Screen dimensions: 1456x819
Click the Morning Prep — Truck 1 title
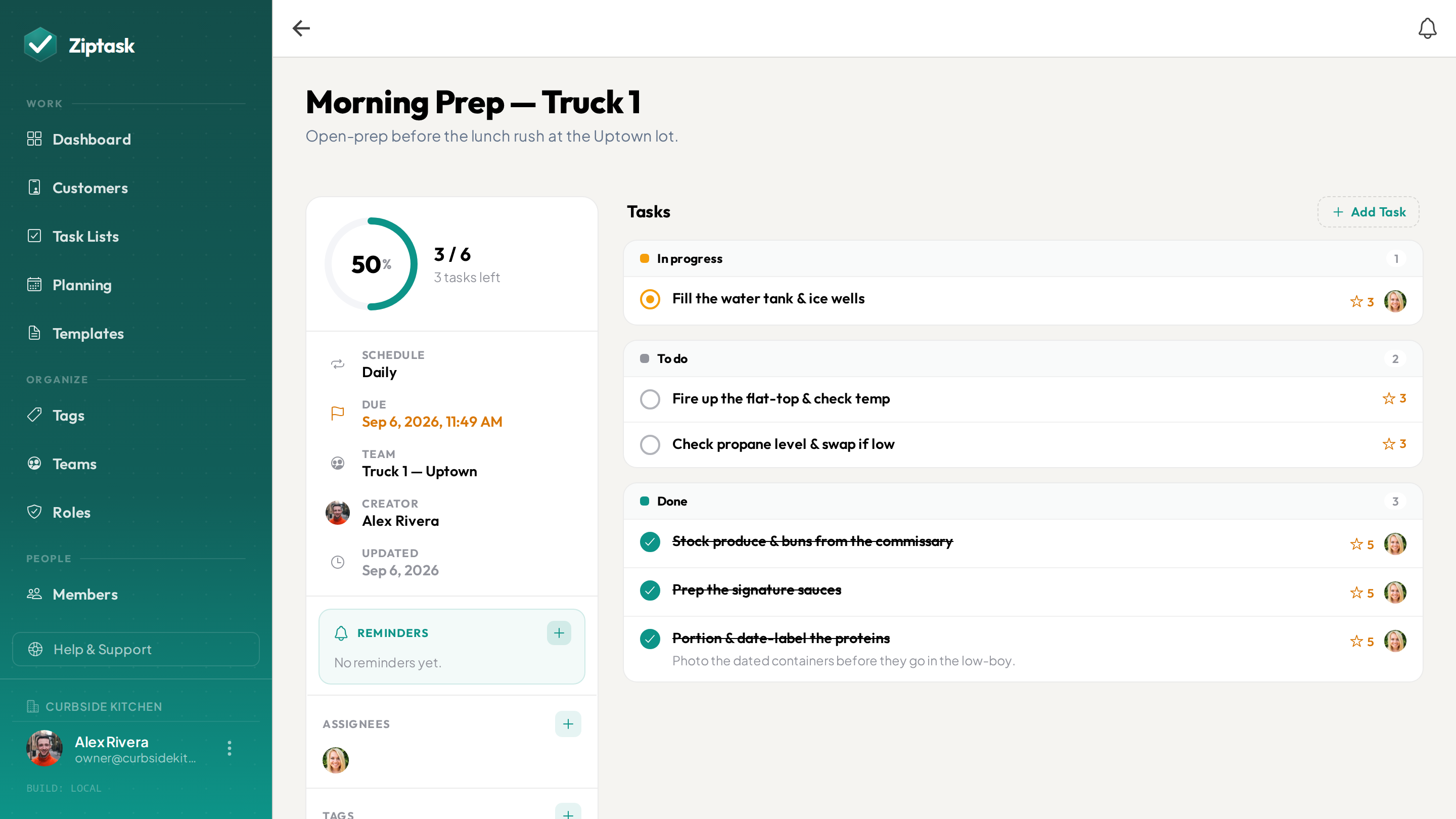(474, 102)
